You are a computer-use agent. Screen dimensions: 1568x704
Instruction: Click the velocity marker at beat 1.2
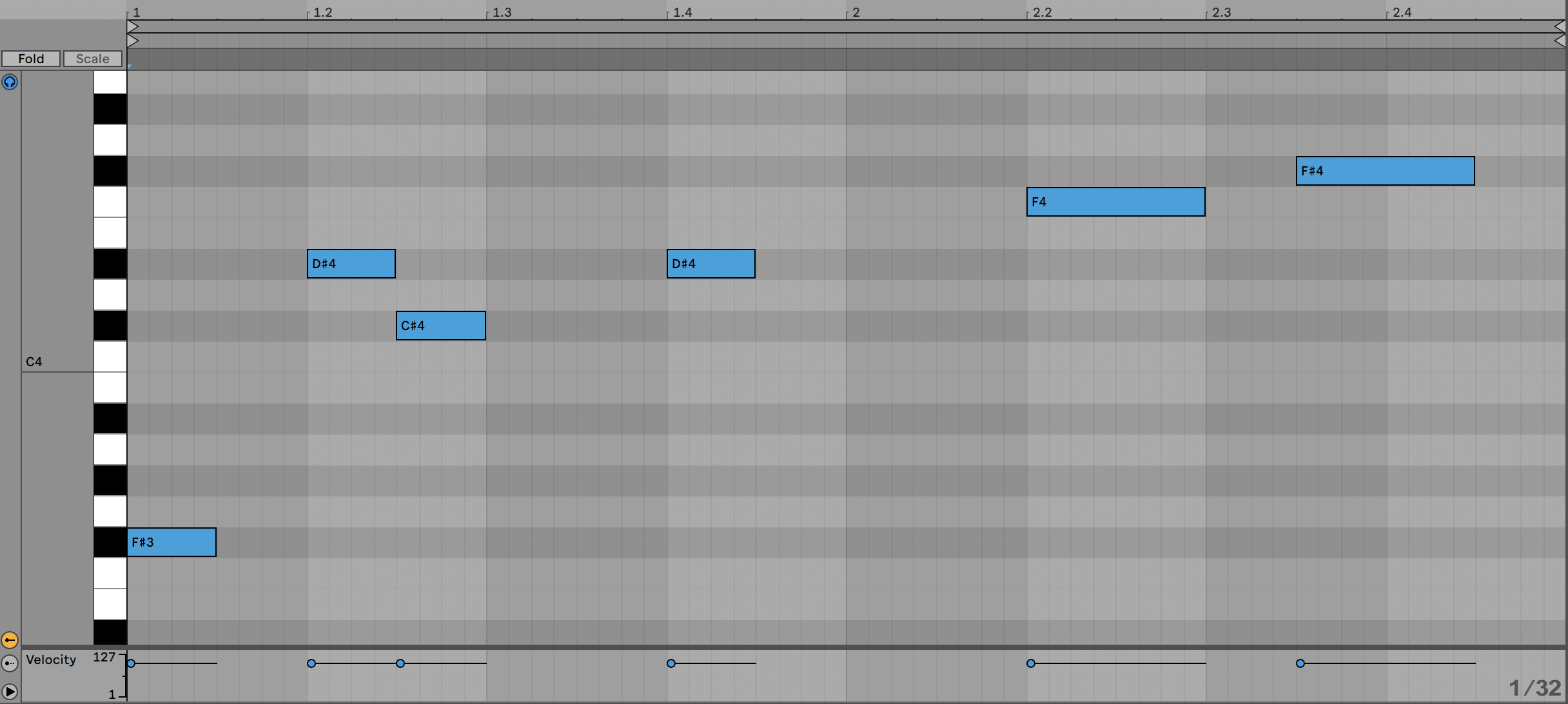[x=311, y=663]
